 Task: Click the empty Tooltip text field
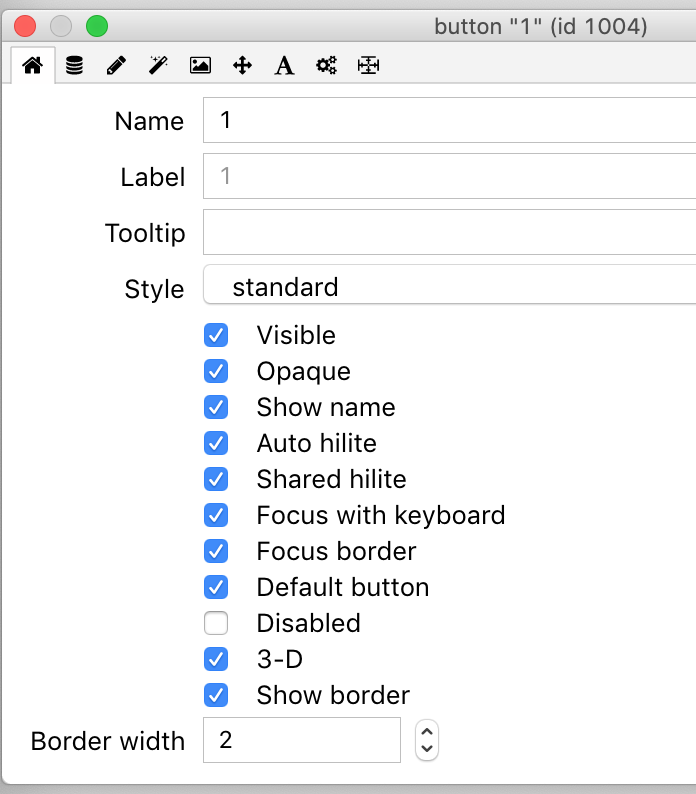450,233
